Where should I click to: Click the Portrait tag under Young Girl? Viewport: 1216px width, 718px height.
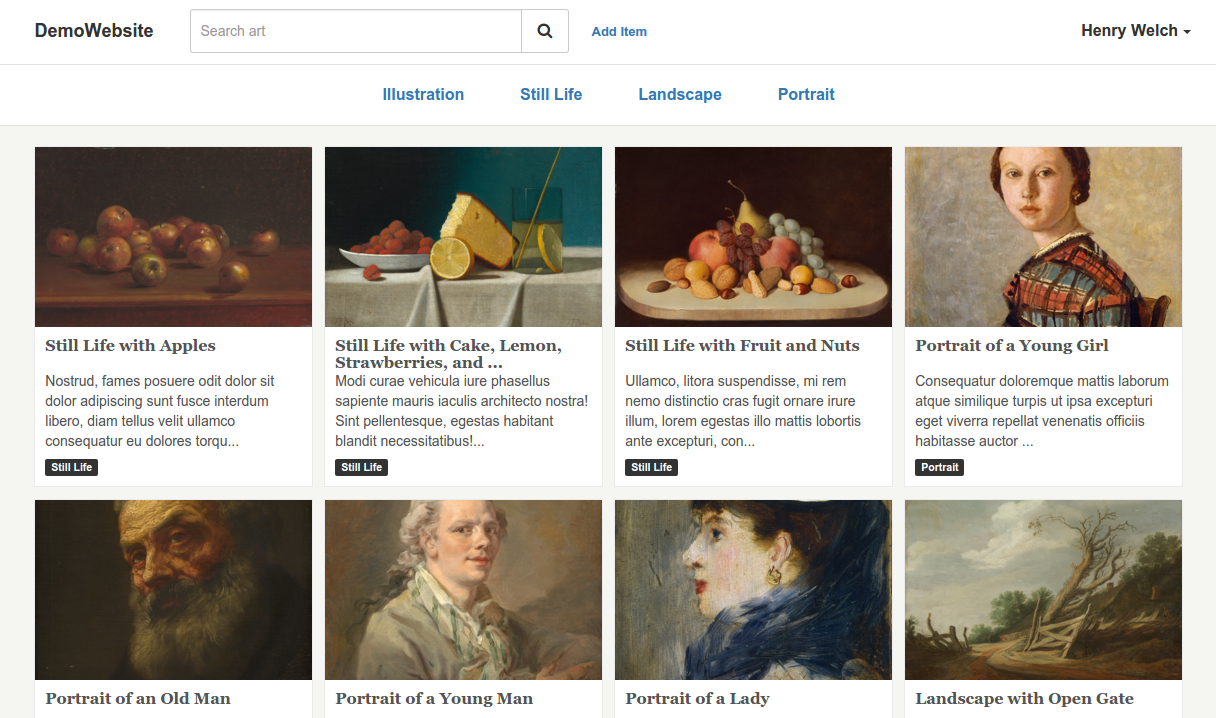[x=939, y=467]
